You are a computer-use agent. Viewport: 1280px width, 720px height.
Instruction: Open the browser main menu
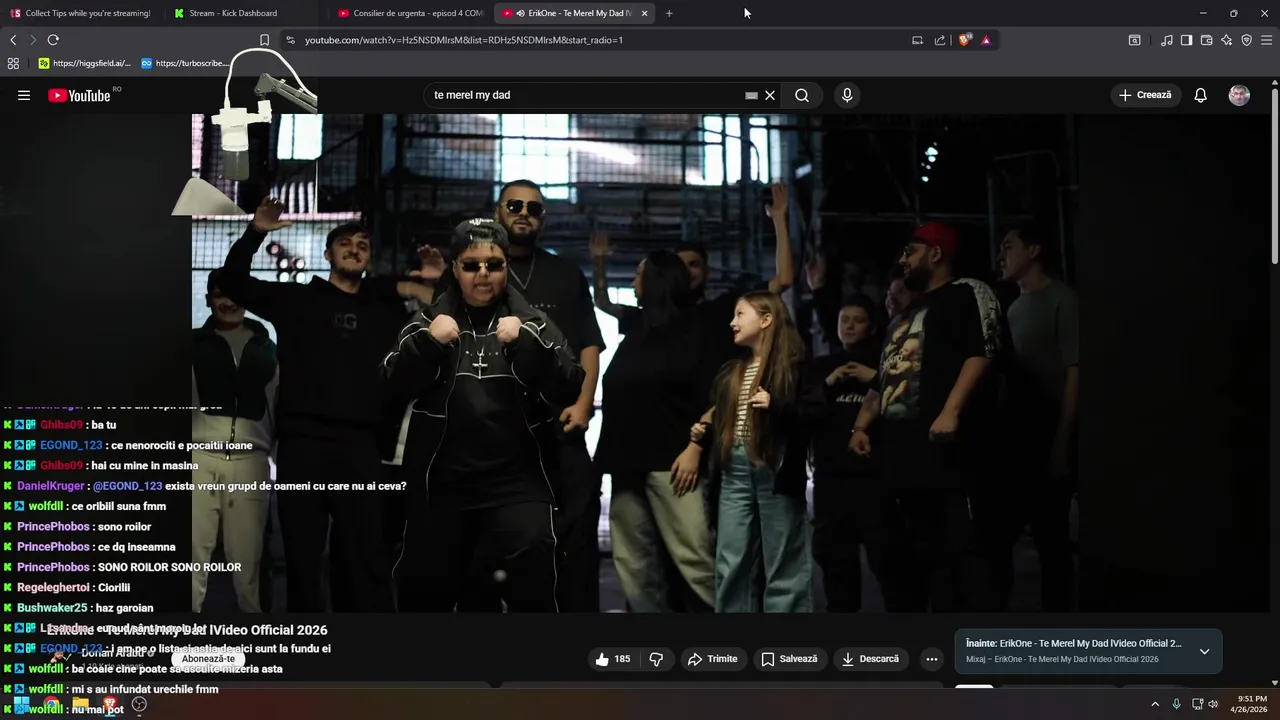[x=1266, y=40]
